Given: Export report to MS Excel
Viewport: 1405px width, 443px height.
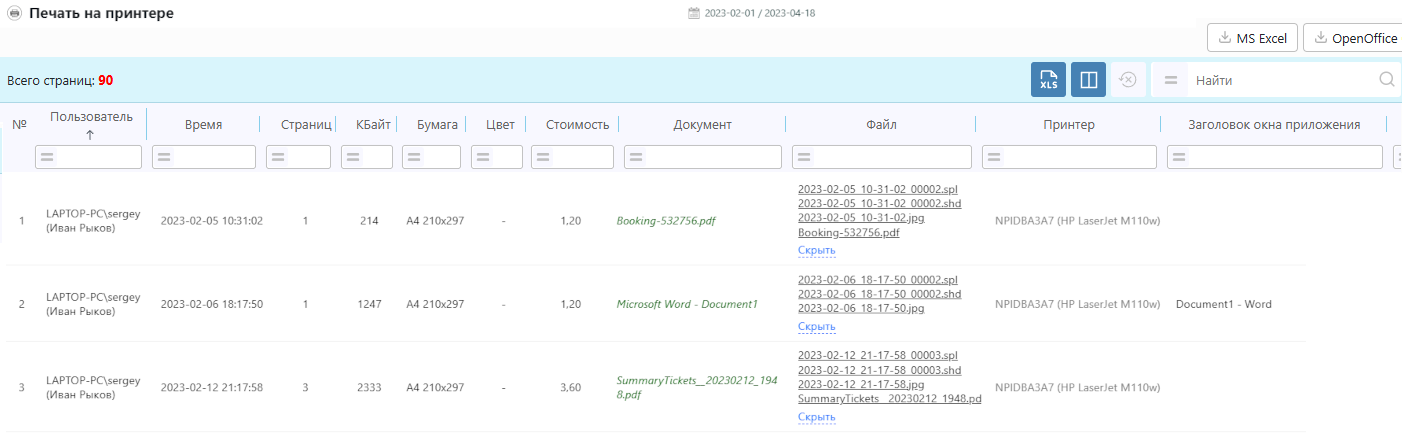Looking at the screenshot, I should tap(1253, 38).
